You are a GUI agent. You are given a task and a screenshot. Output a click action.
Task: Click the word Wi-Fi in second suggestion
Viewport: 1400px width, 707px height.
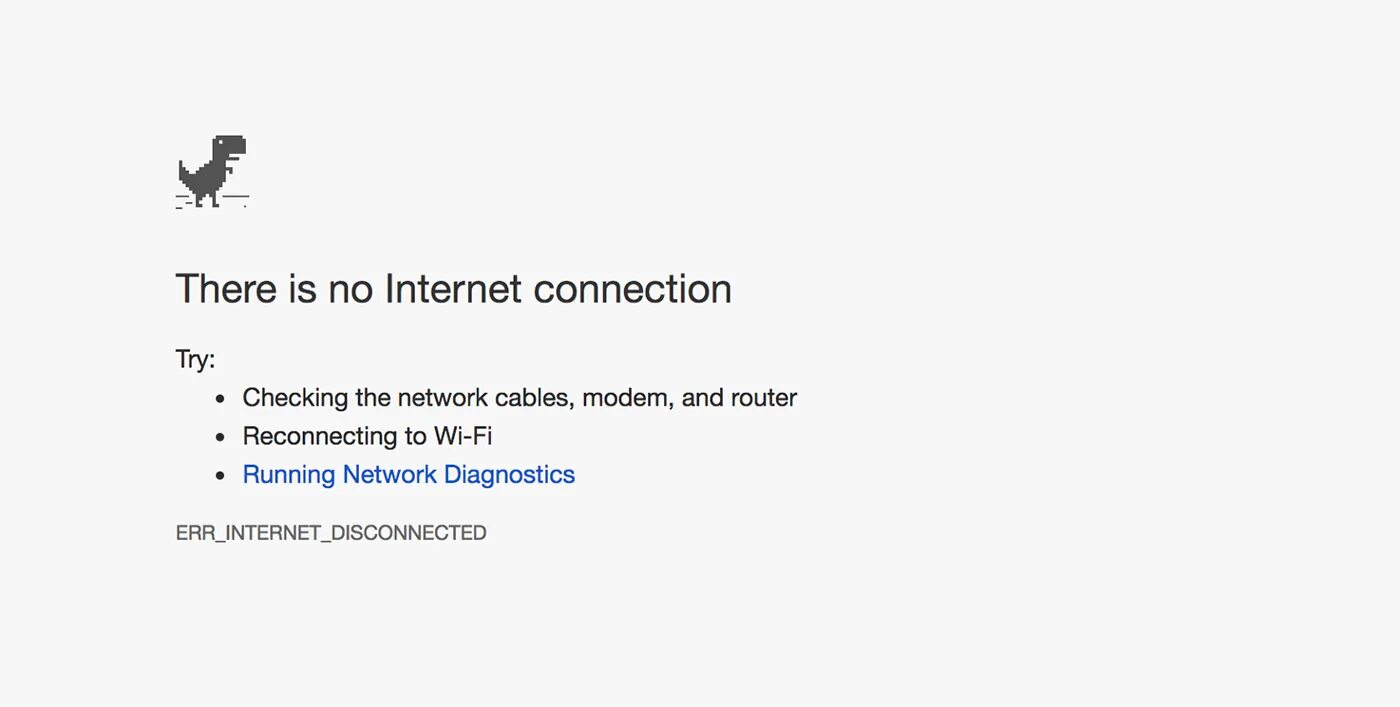click(463, 437)
